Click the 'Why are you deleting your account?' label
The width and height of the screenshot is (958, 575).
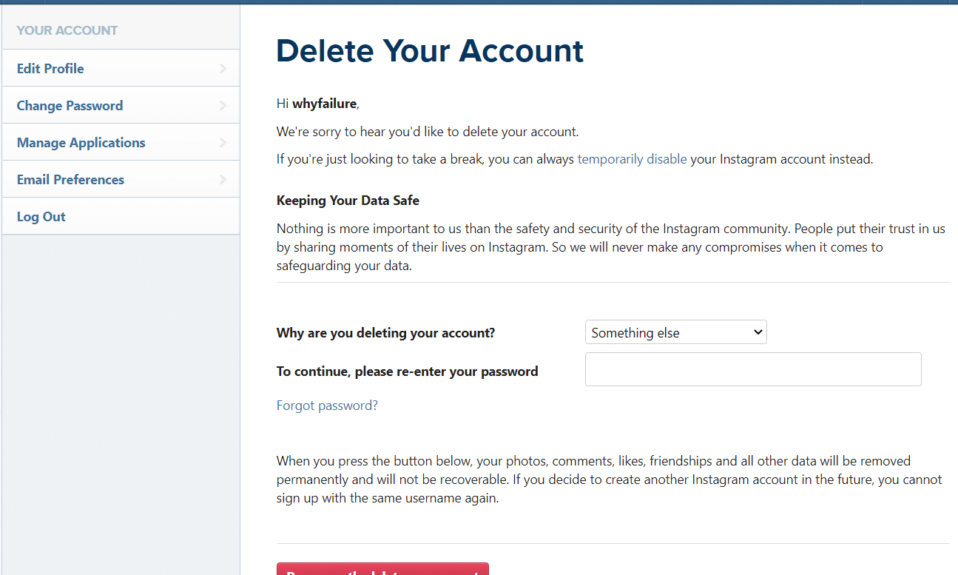(x=386, y=333)
